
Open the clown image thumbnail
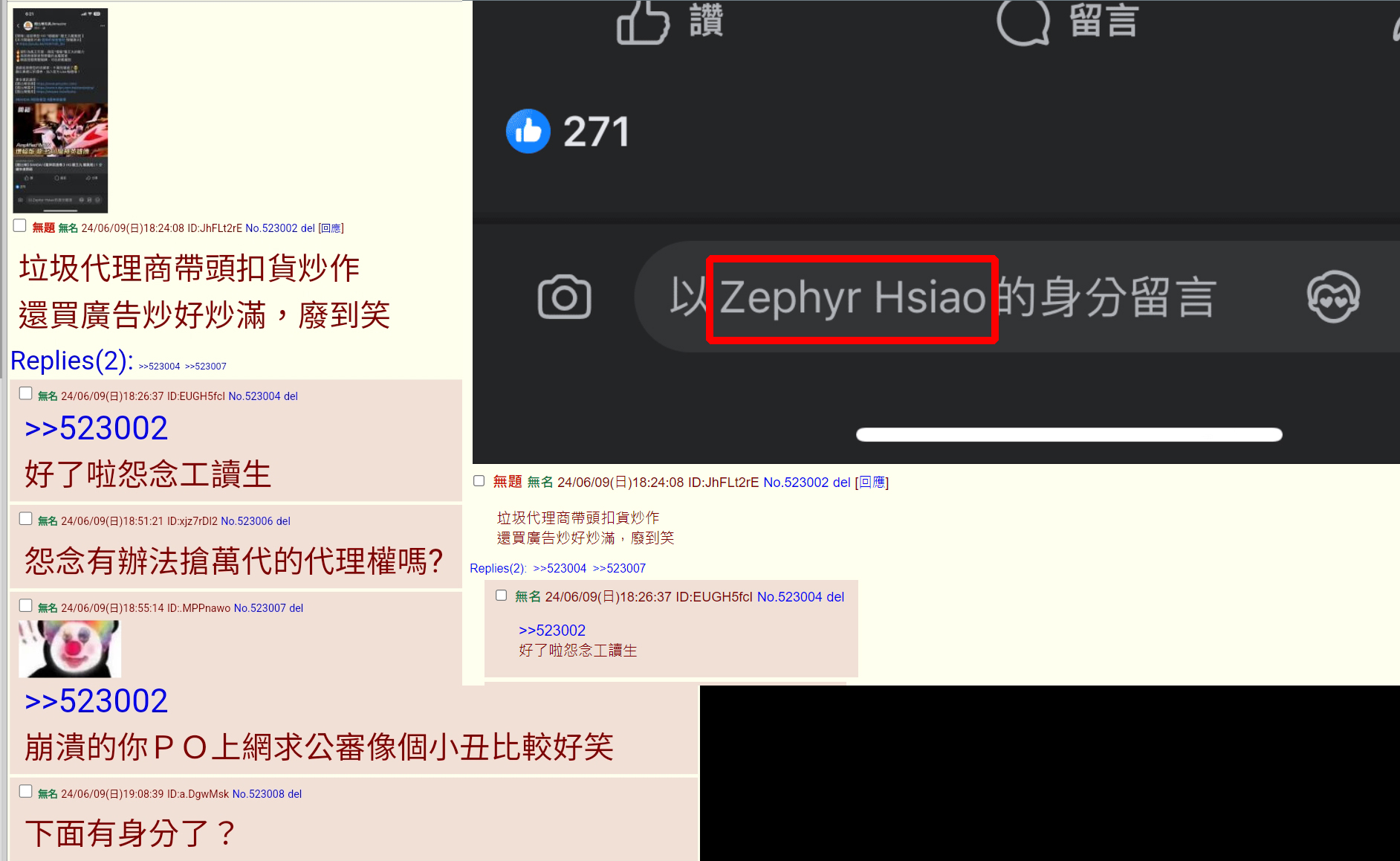(70, 649)
